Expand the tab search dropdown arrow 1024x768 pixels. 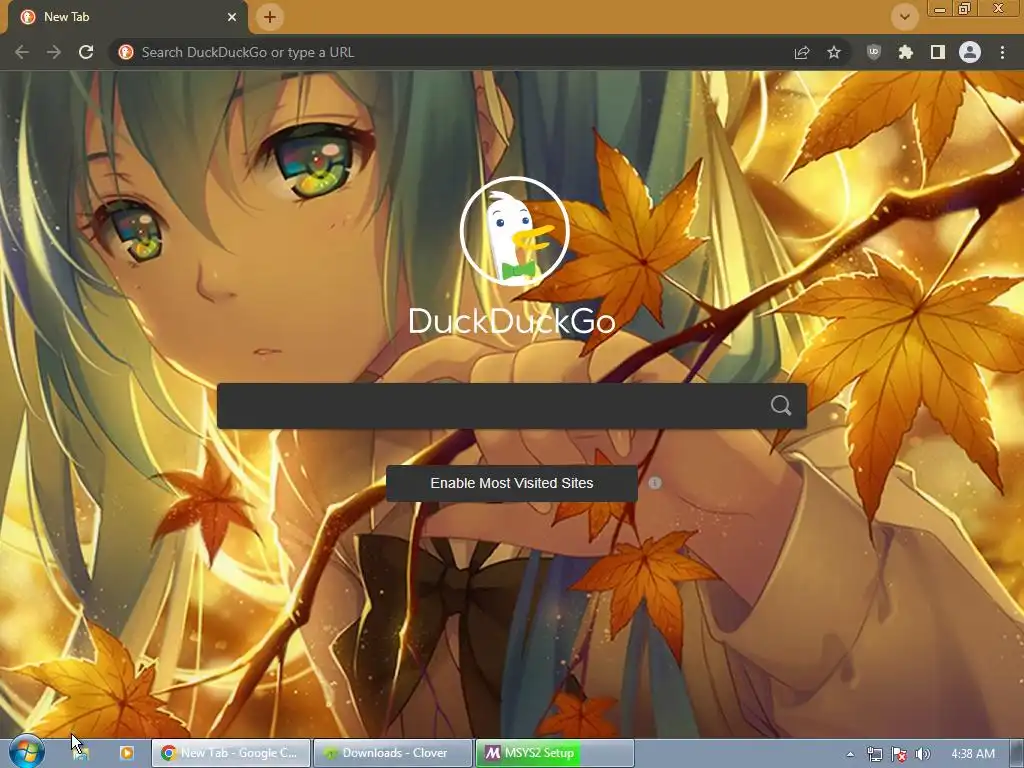(x=904, y=17)
